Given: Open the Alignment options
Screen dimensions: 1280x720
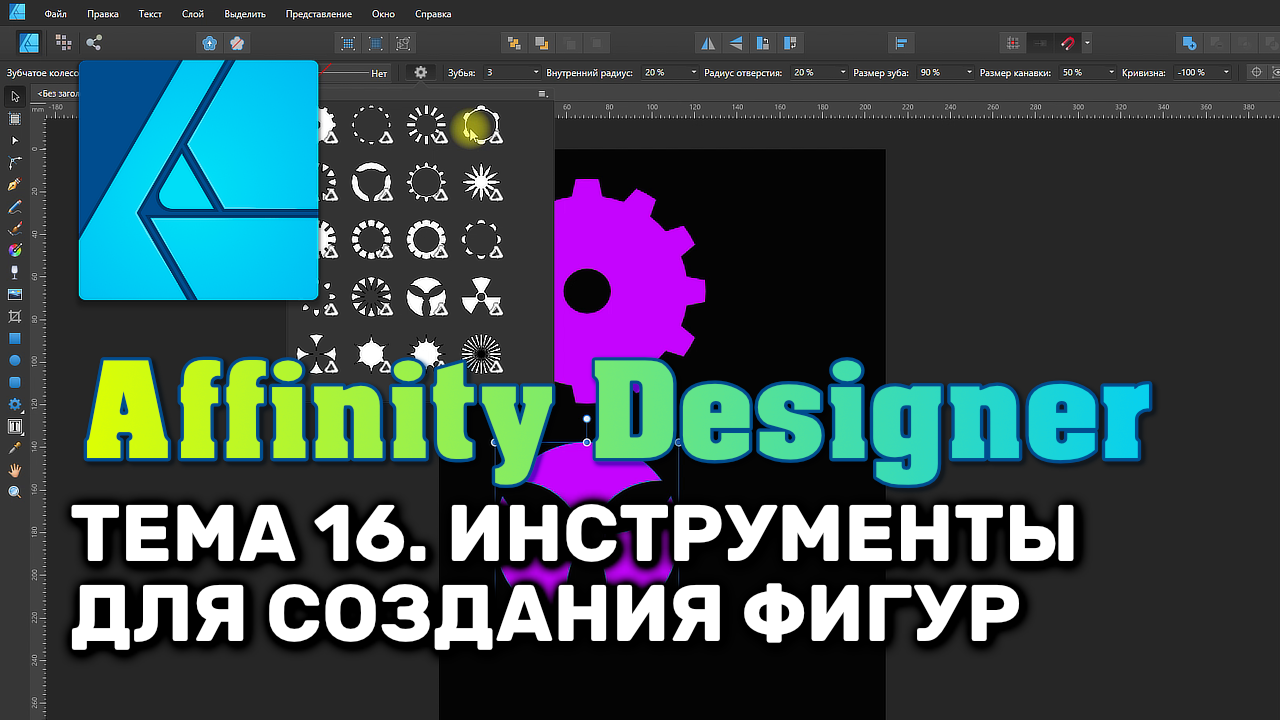Looking at the screenshot, I should pos(900,43).
